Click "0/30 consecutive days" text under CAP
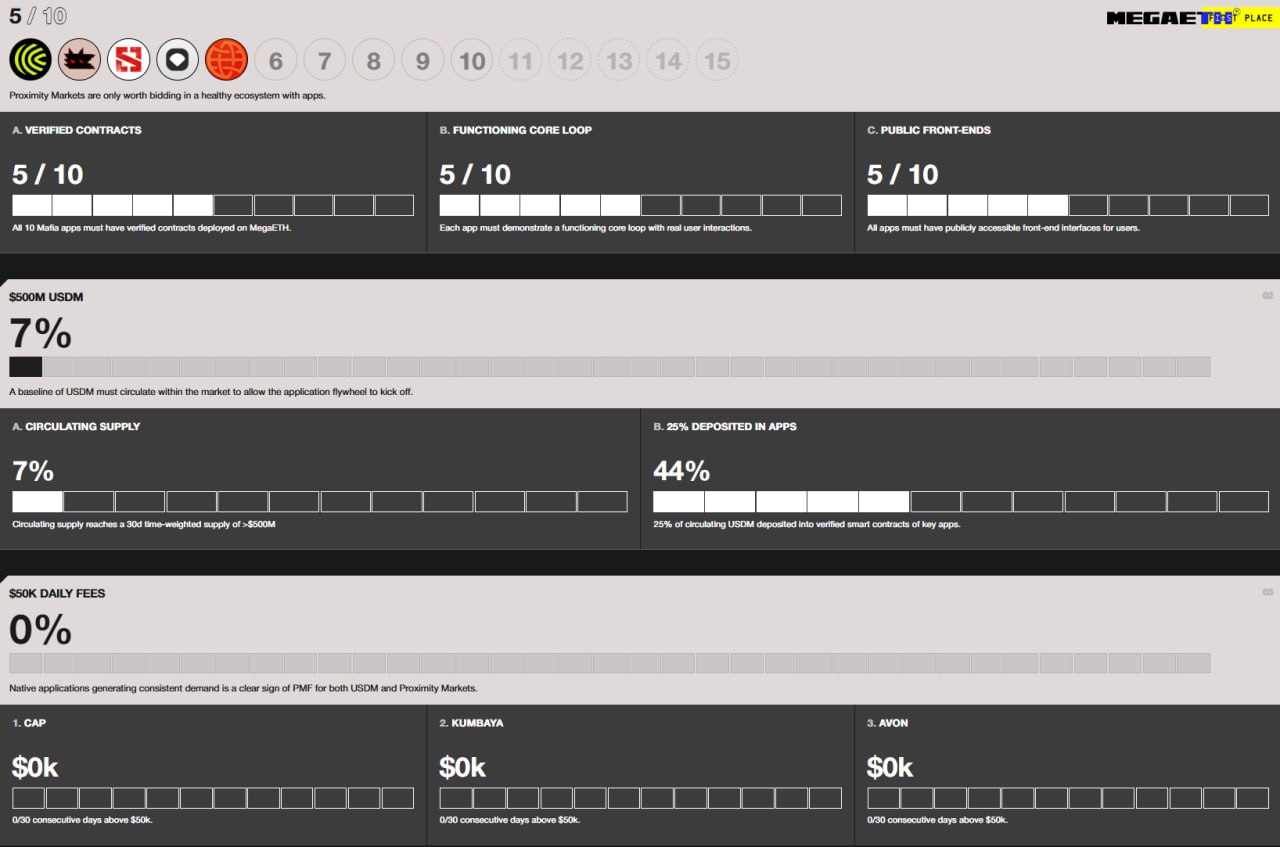1280x847 pixels. pyautogui.click(x=82, y=820)
